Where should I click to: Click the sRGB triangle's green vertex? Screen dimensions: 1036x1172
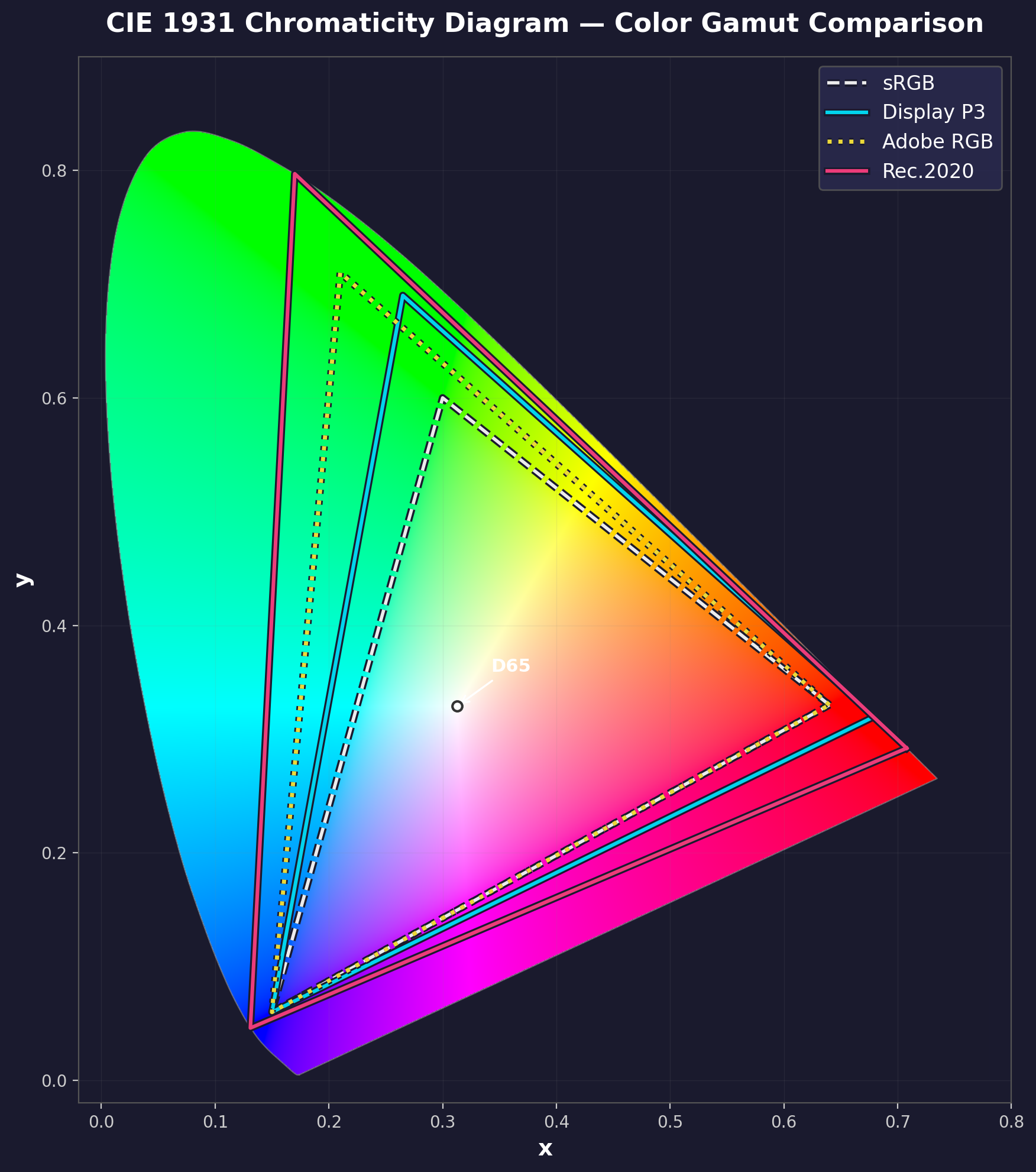(x=442, y=397)
